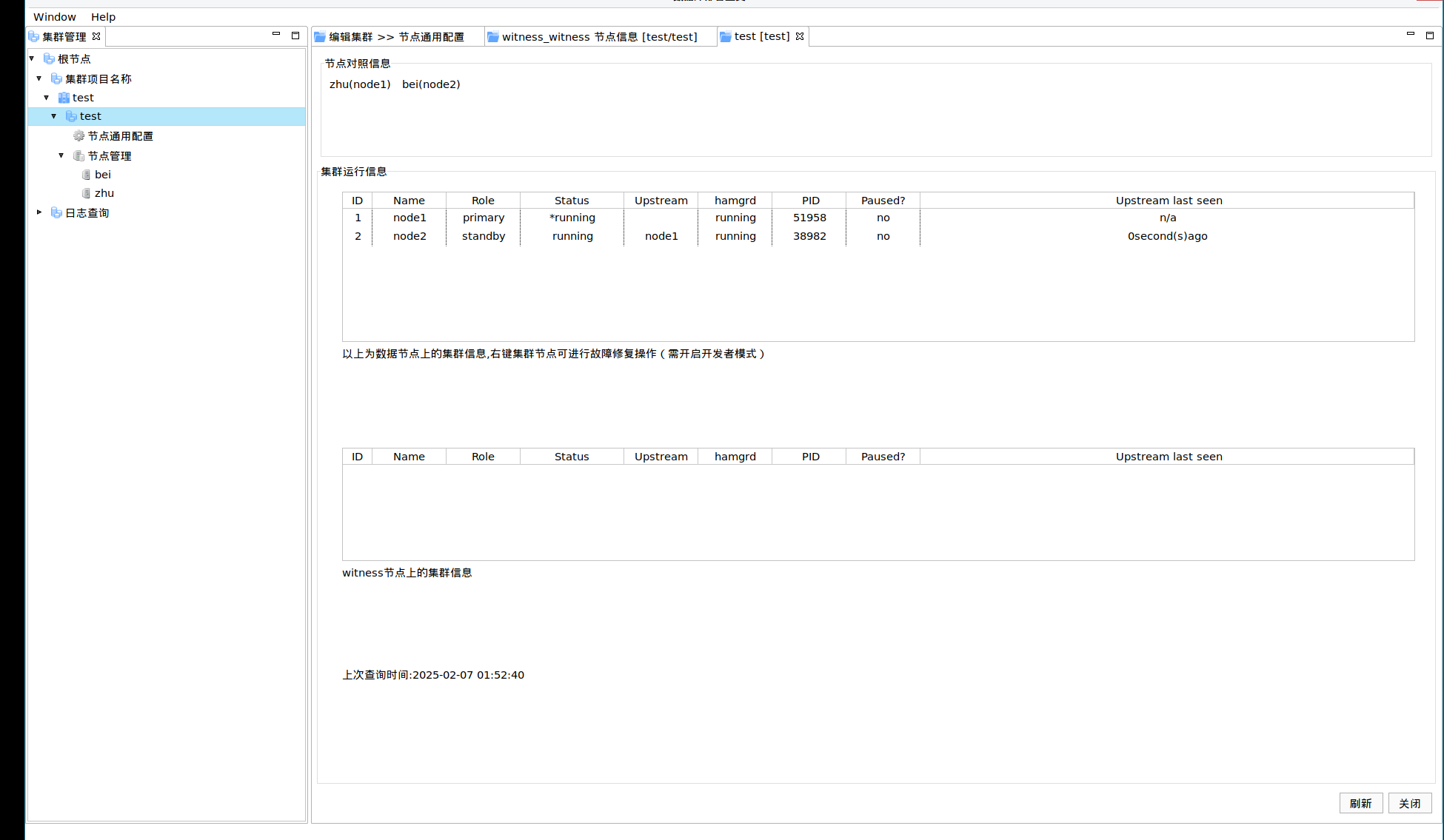Click the bei node server icon

(x=86, y=175)
